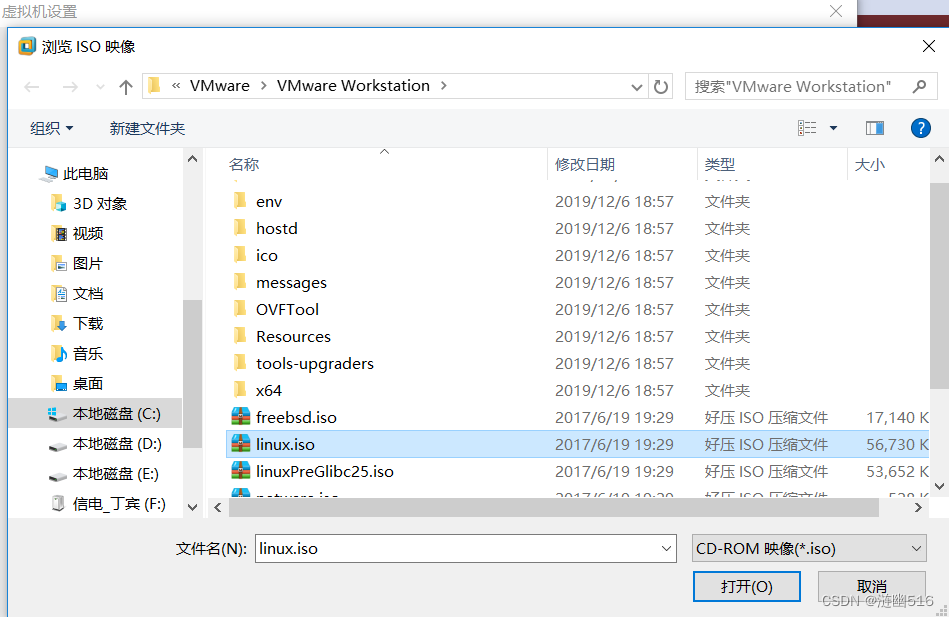This screenshot has width=949, height=617.
Task: Select linuxPreGlibc25.iso archive icon
Action: pyautogui.click(x=241, y=470)
